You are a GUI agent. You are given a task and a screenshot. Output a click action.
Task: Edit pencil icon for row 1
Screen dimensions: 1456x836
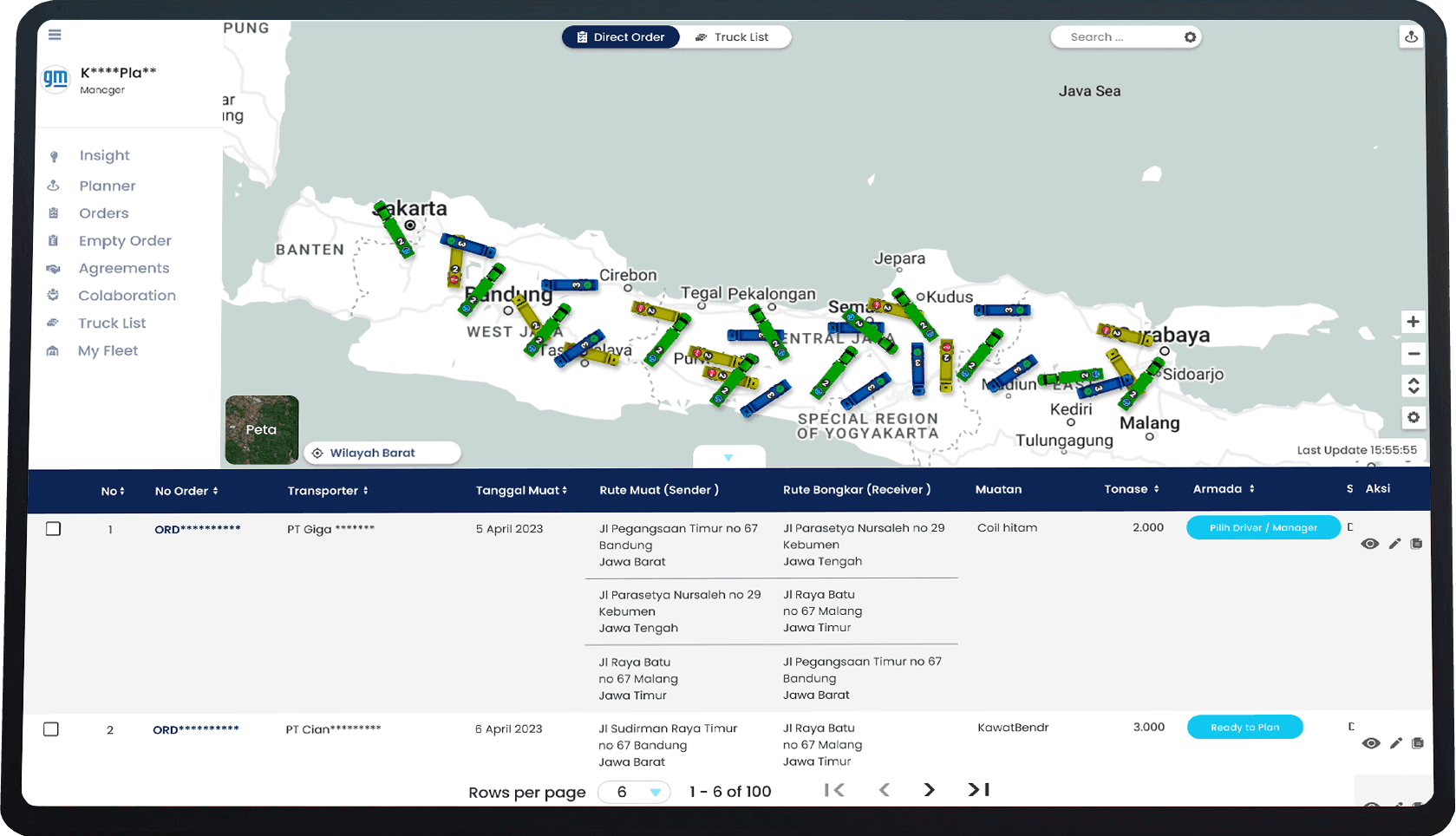click(x=1394, y=544)
